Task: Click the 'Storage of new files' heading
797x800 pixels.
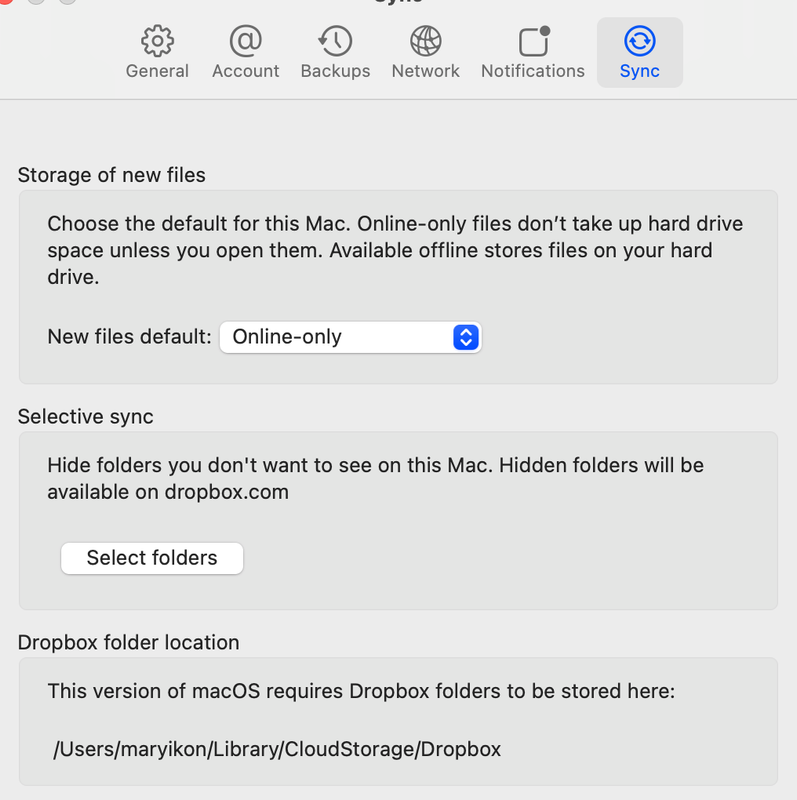Action: (x=112, y=175)
